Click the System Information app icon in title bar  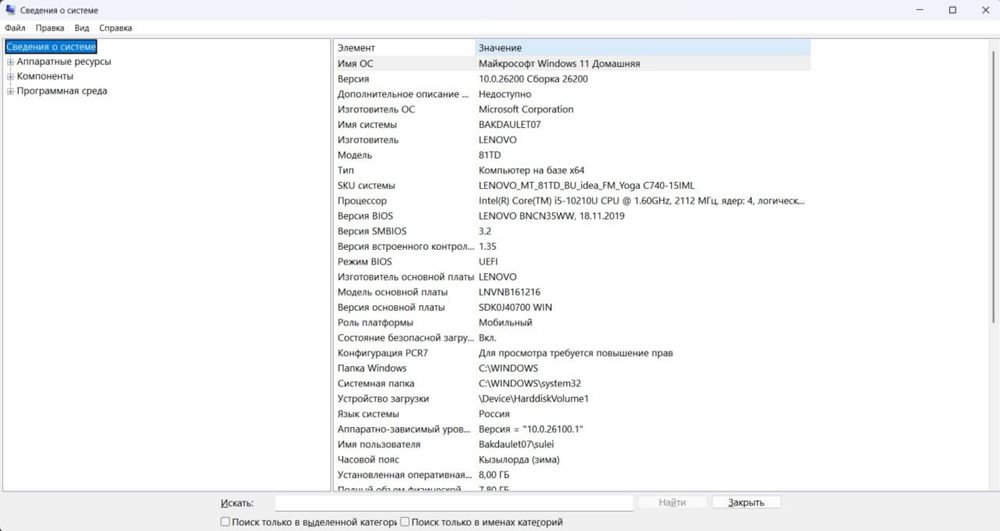pos(10,10)
